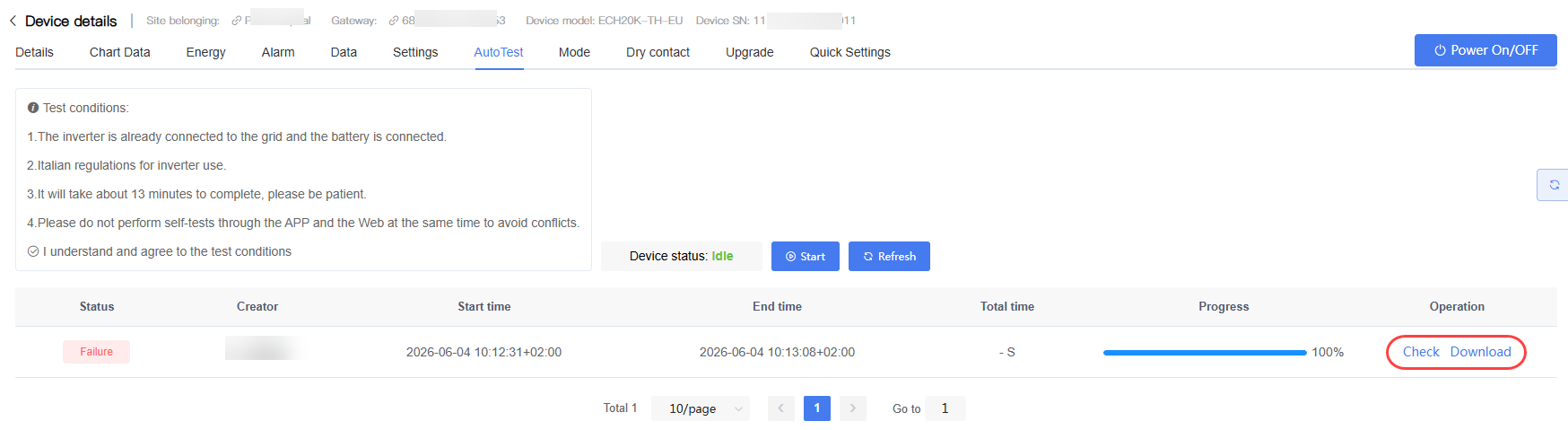
Task: Go back using Device details arrow
Action: [13, 21]
